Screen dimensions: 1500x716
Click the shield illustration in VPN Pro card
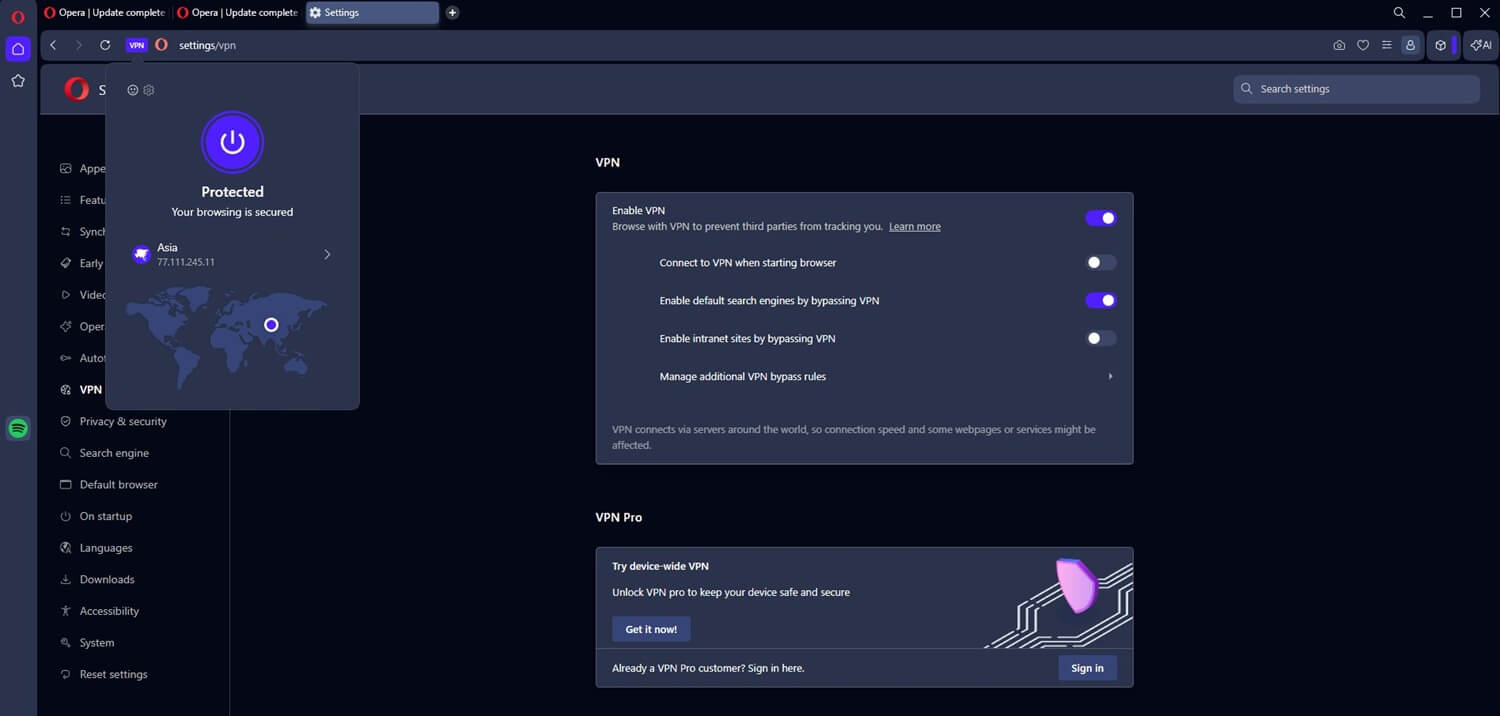click(1077, 586)
